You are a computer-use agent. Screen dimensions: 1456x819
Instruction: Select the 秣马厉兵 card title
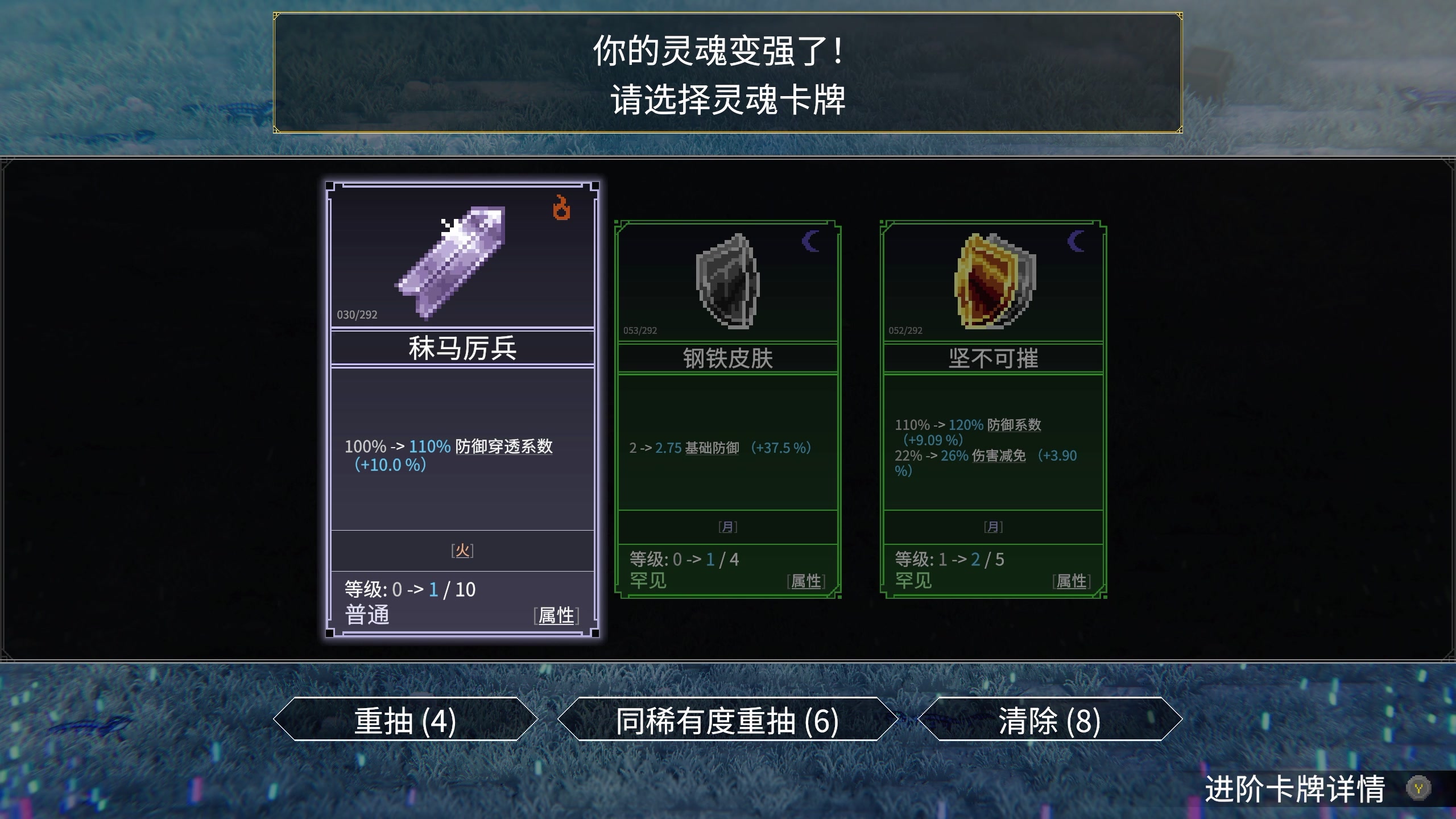click(462, 348)
